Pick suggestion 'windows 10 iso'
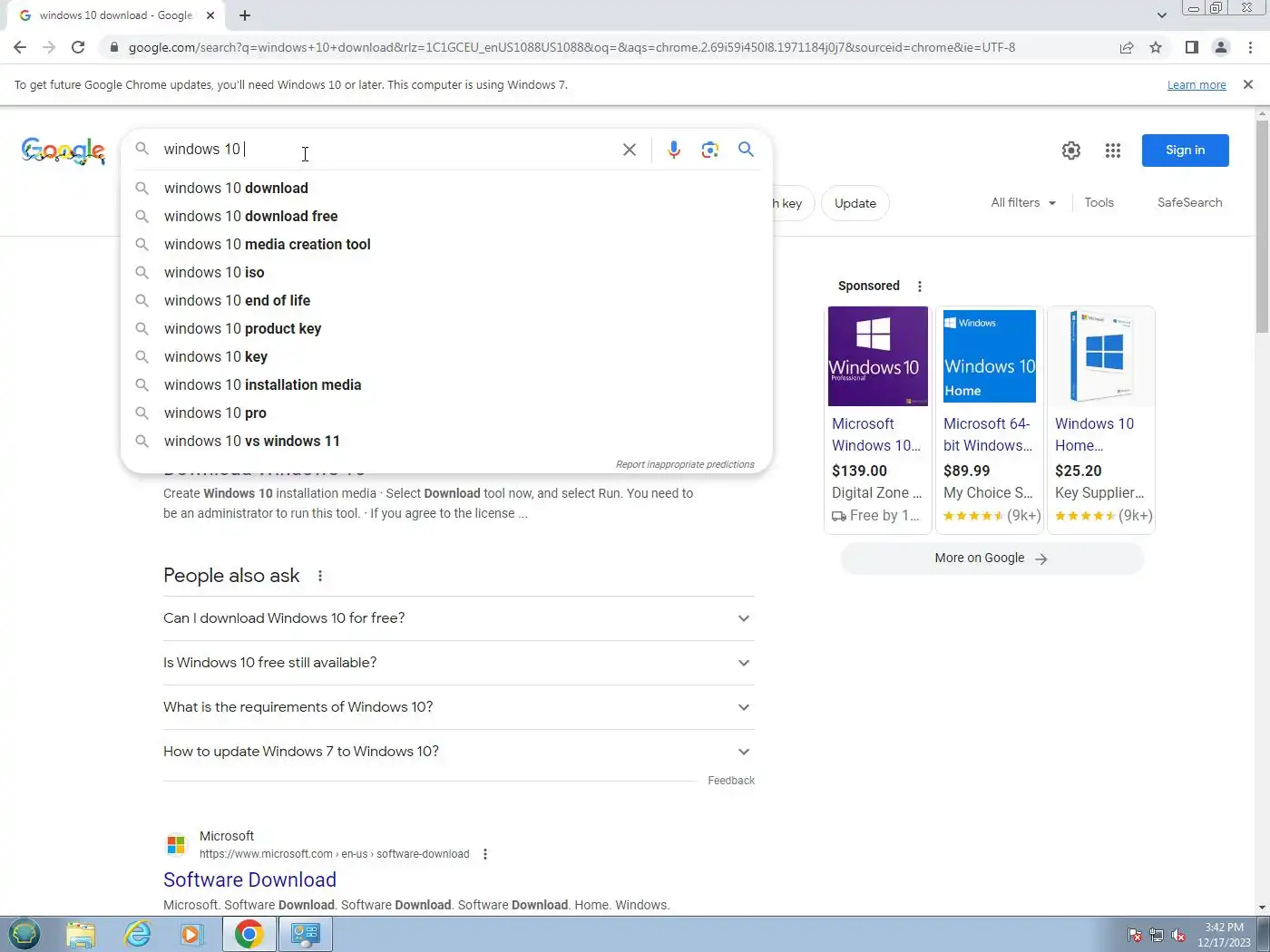This screenshot has width=1270, height=952. [446, 273]
